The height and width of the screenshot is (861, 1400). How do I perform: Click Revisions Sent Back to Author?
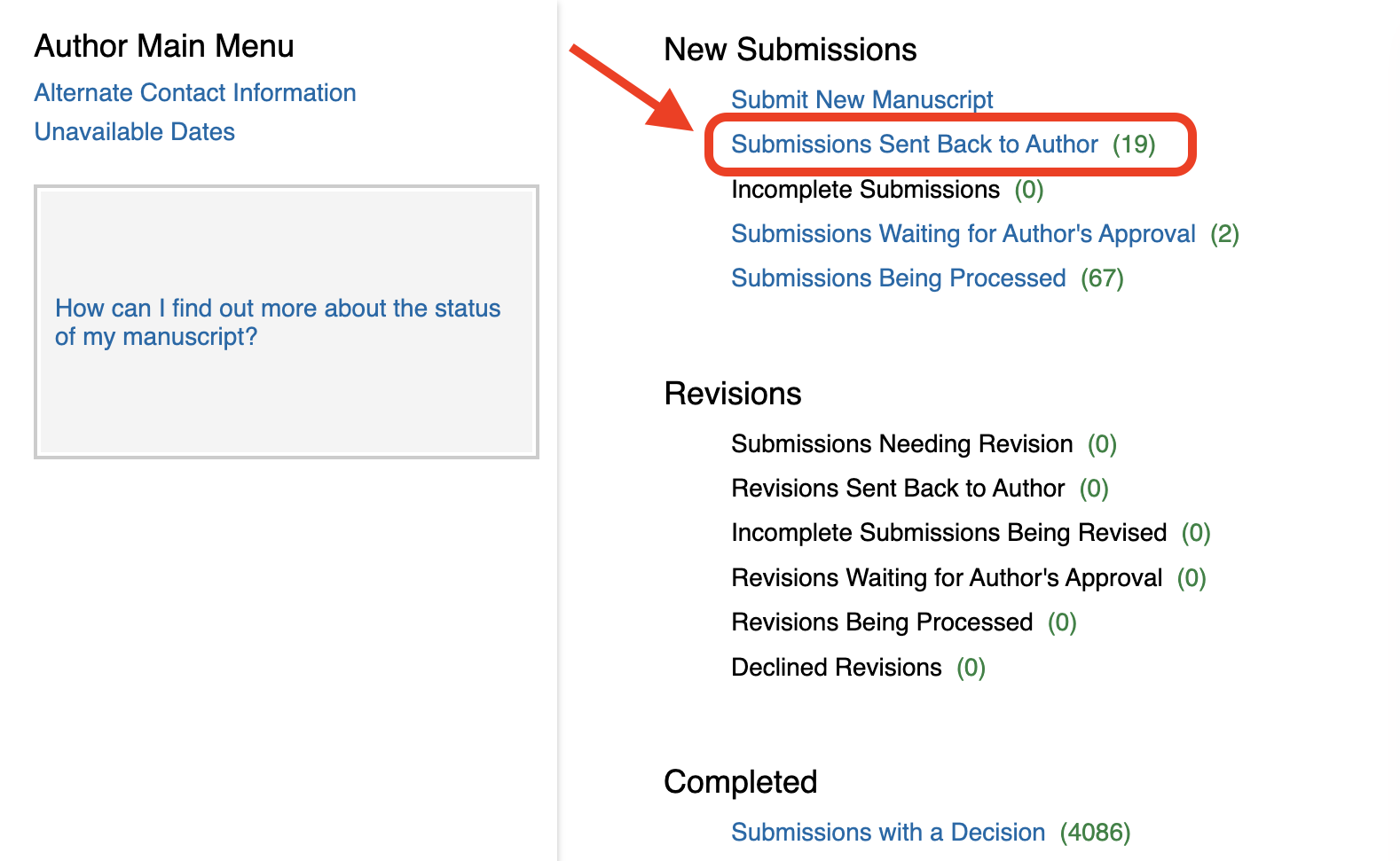coord(897,489)
